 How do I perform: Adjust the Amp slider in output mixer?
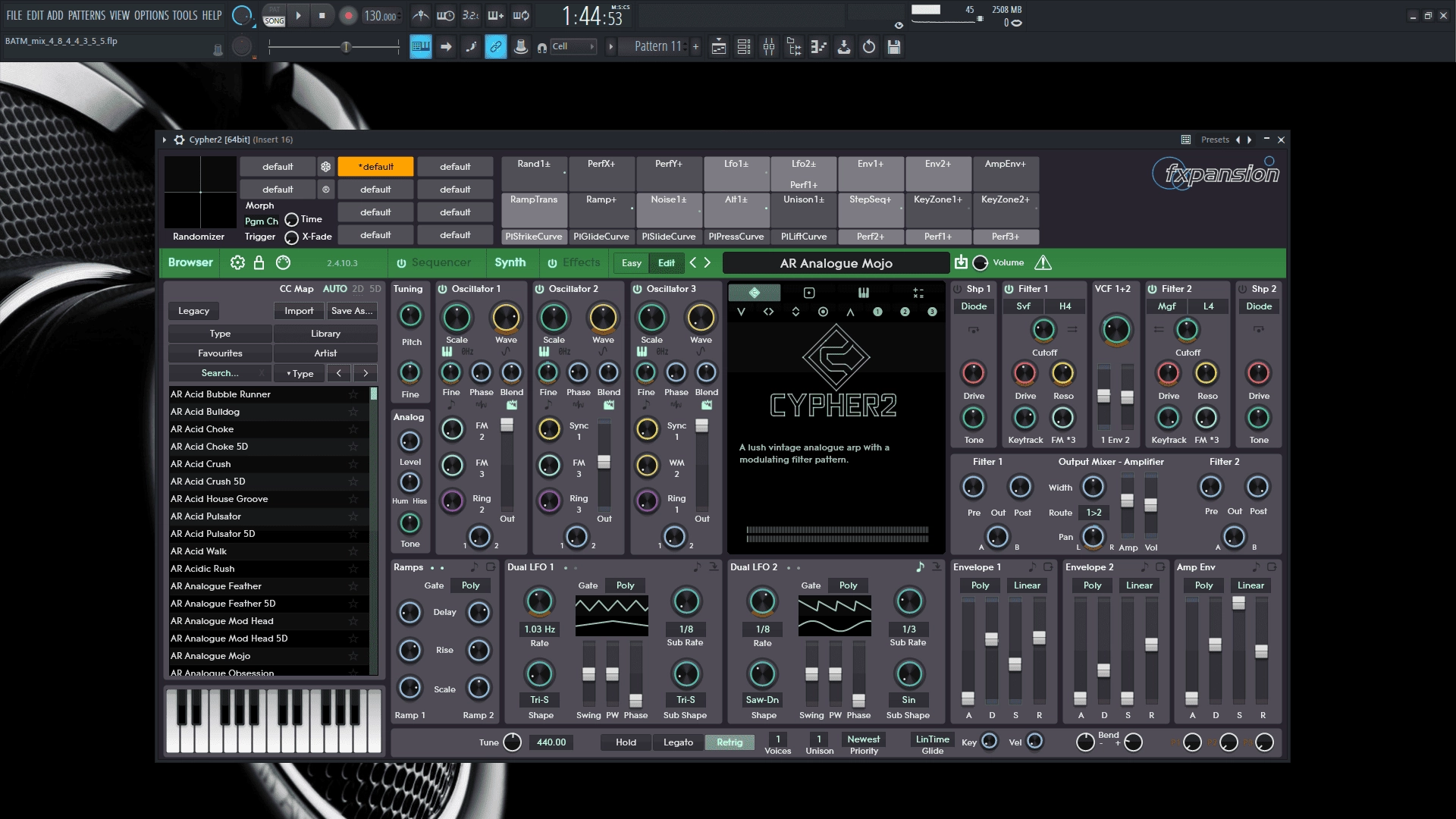(1128, 501)
